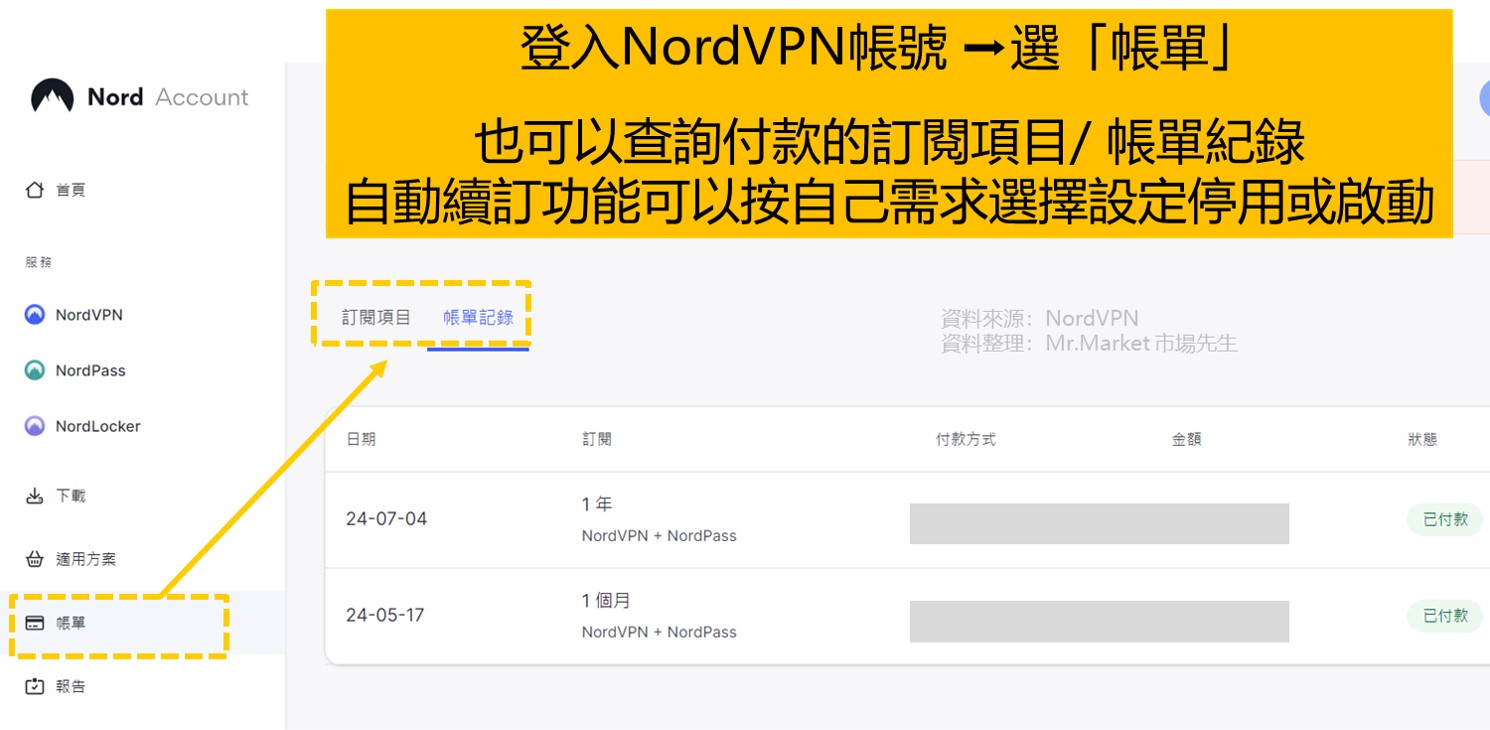Click the 訂閱 column header

click(x=597, y=439)
